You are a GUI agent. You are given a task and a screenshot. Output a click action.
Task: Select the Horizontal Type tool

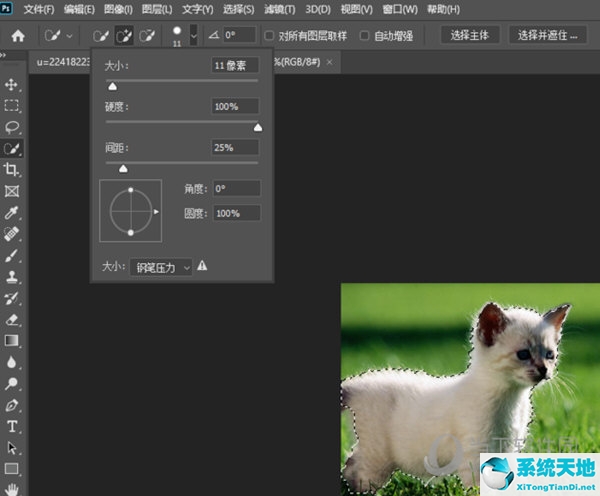13,426
